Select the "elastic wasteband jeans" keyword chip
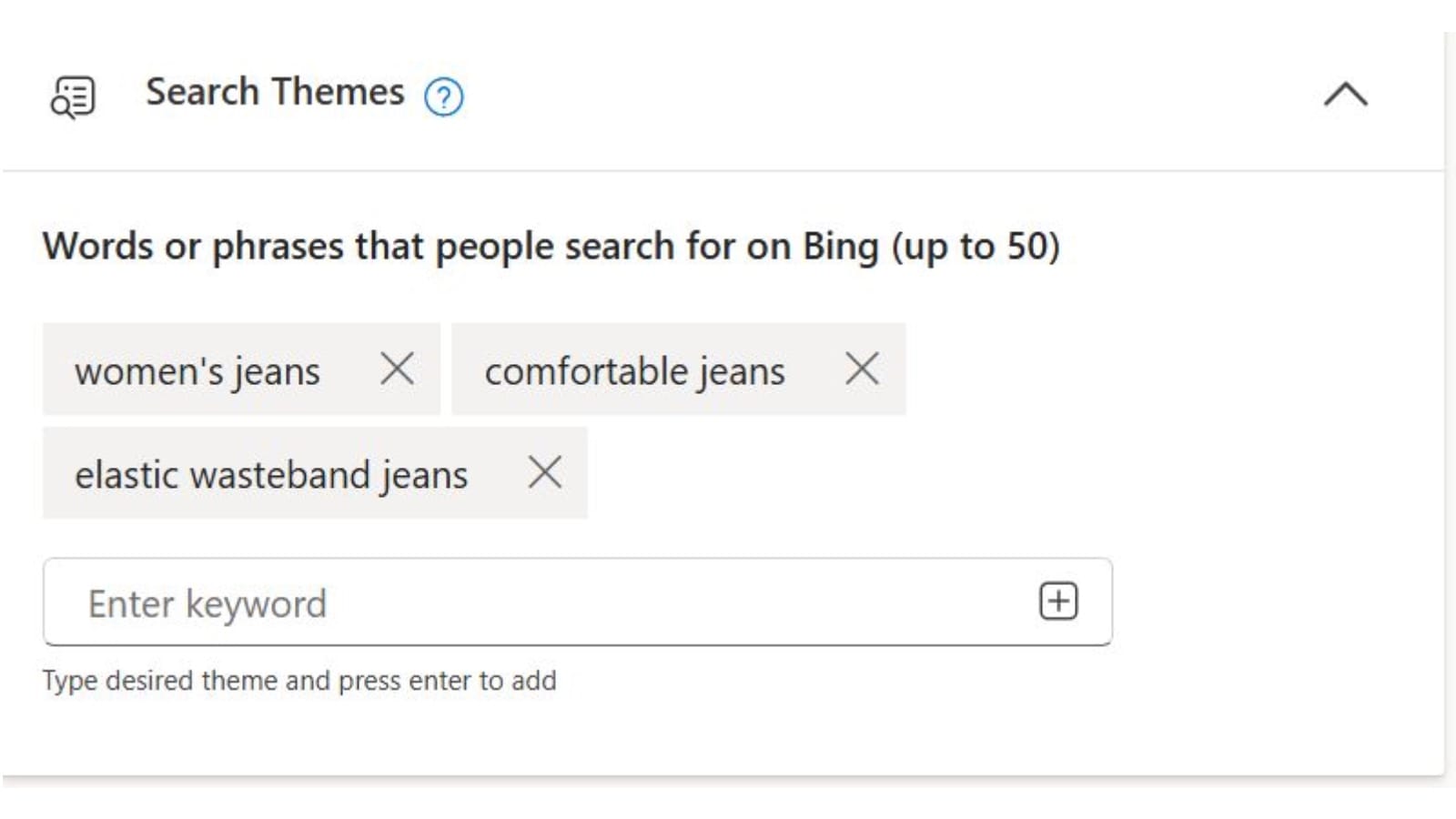1456x819 pixels. [272, 472]
